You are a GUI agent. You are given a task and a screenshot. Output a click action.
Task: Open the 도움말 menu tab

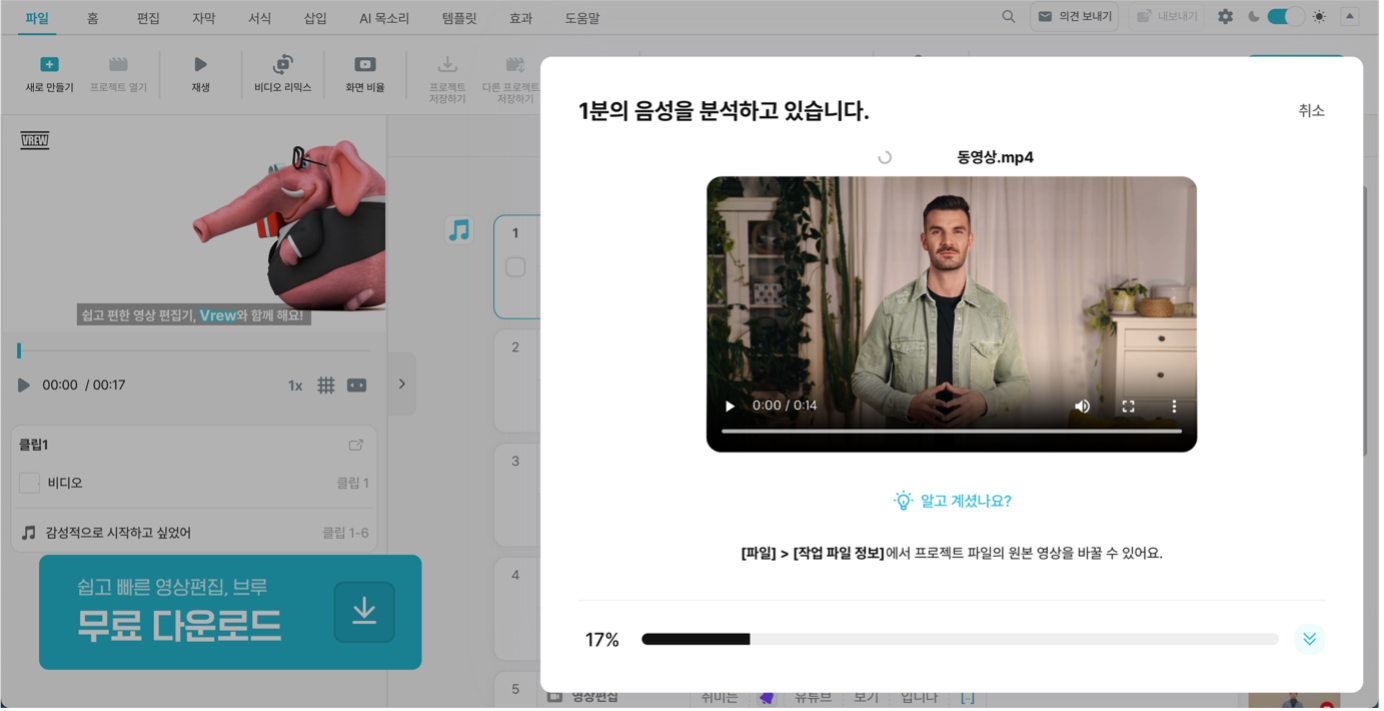[582, 18]
